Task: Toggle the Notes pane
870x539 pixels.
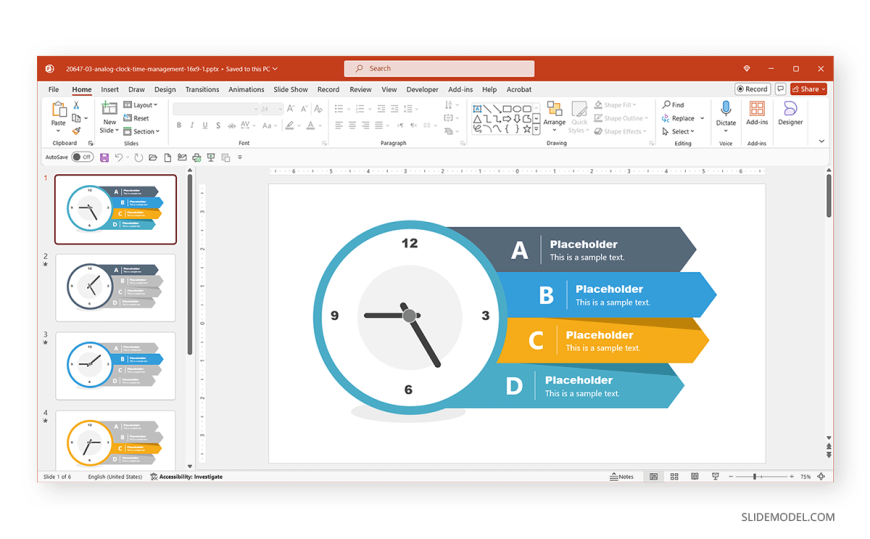Action: point(621,477)
